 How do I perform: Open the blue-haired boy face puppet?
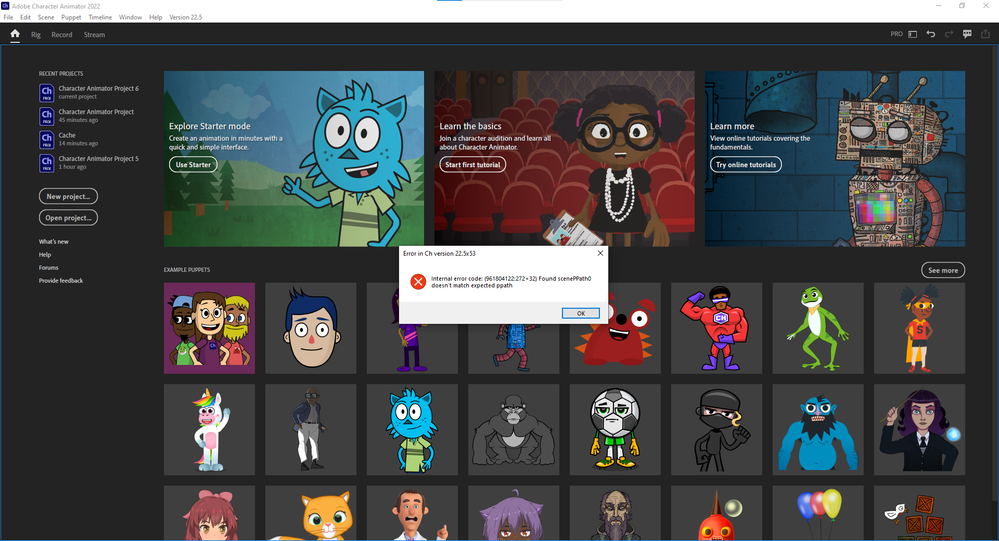tap(310, 328)
